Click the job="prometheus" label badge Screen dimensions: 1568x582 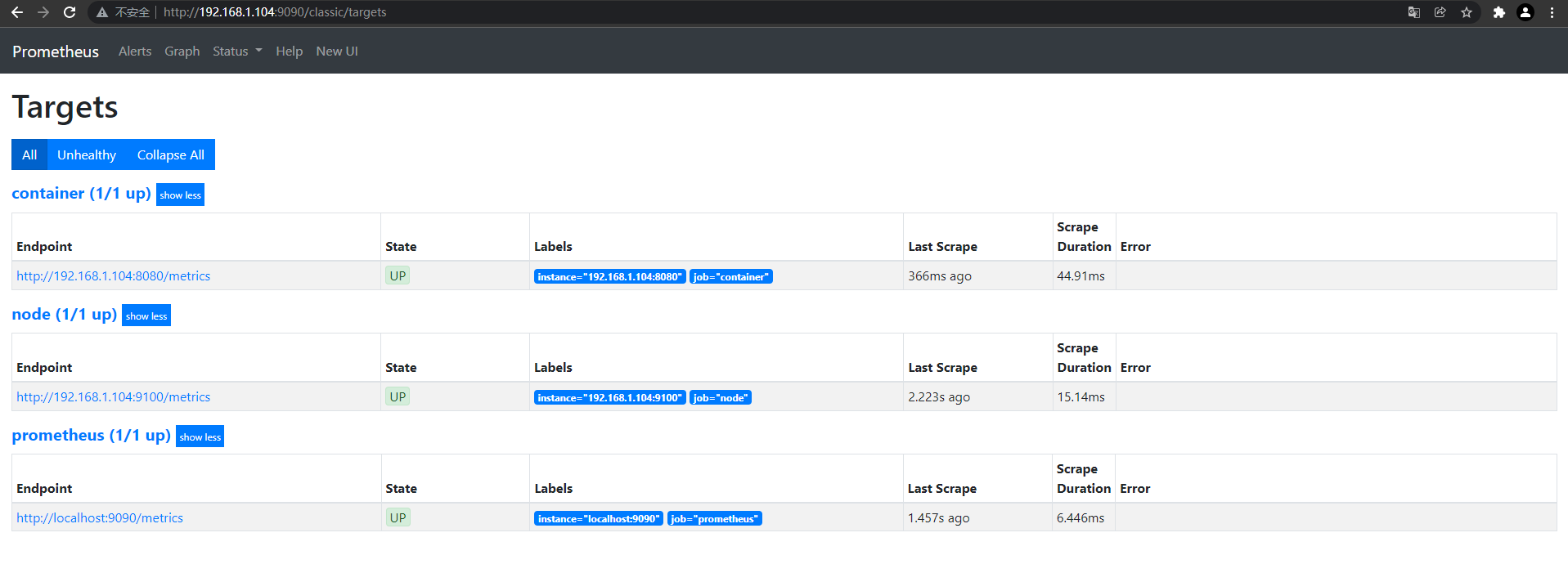coord(715,518)
